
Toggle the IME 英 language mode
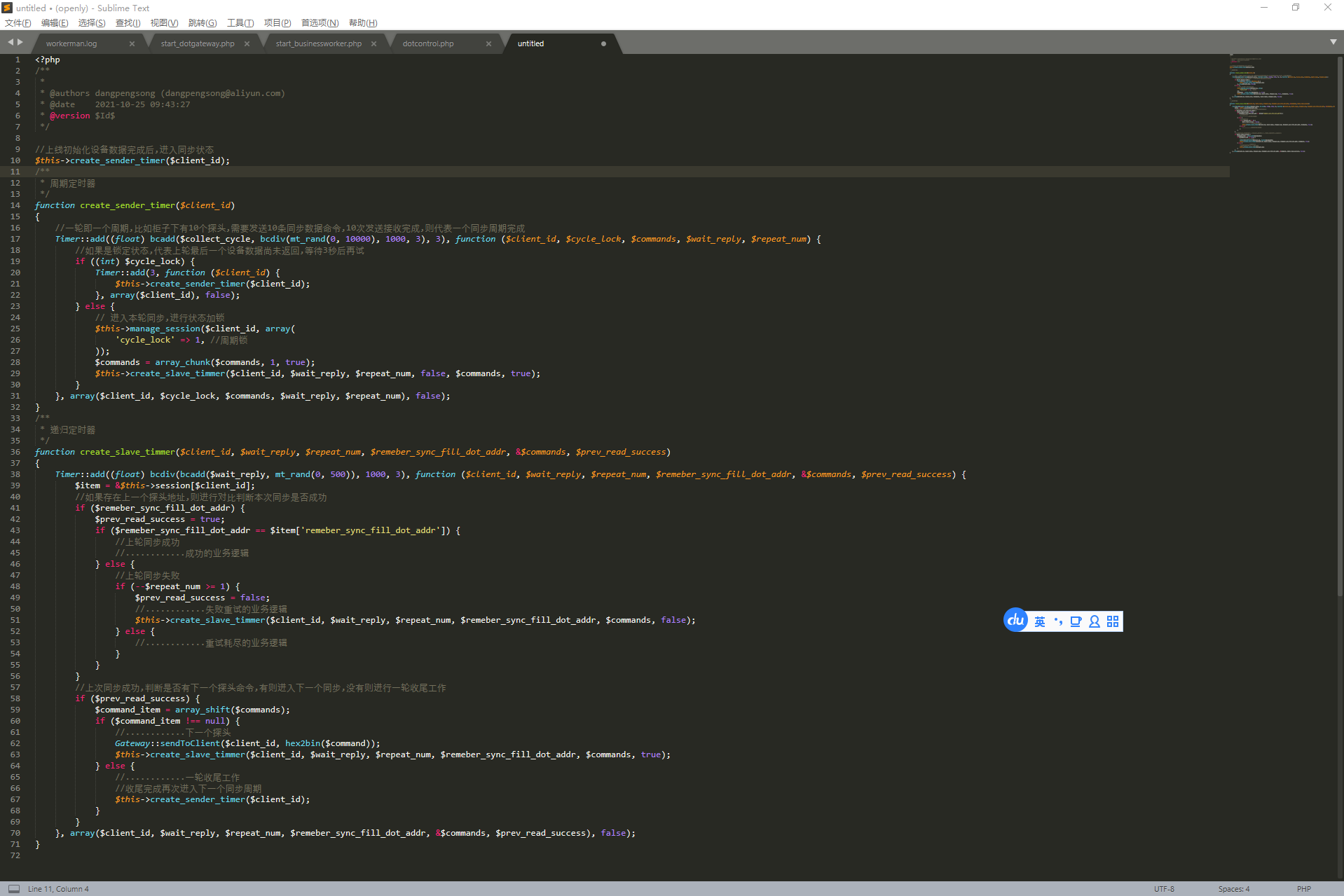(1040, 621)
